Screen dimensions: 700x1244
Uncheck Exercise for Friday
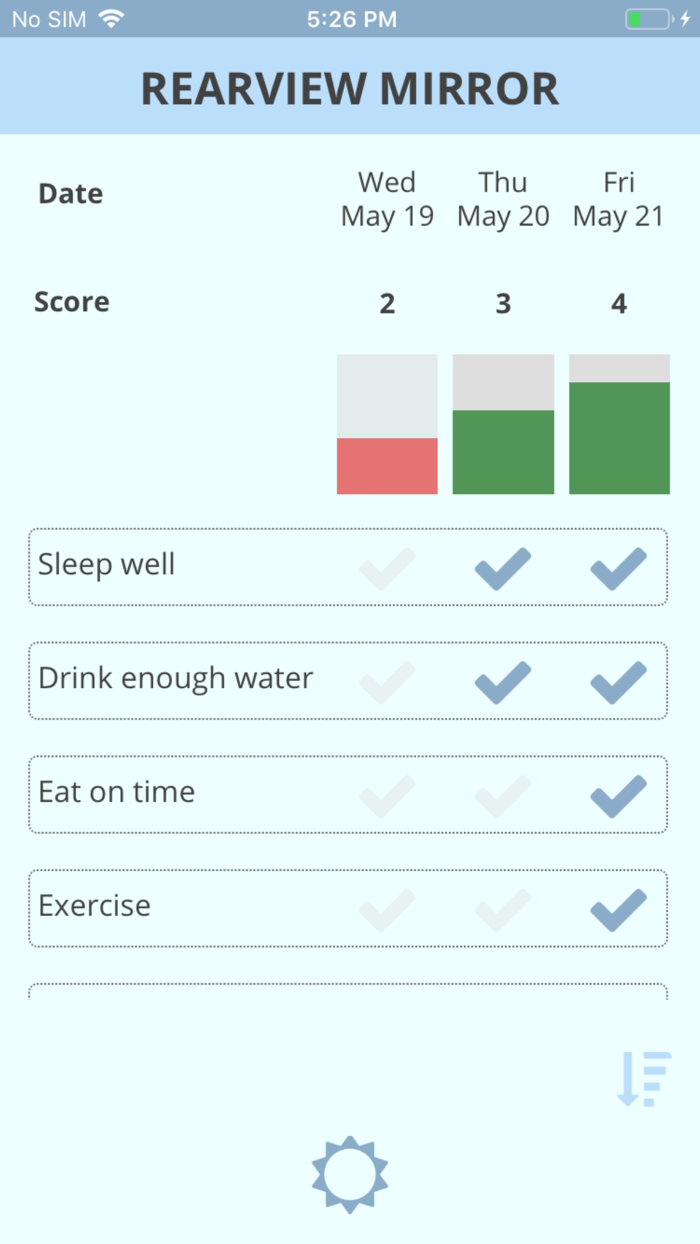tap(618, 910)
